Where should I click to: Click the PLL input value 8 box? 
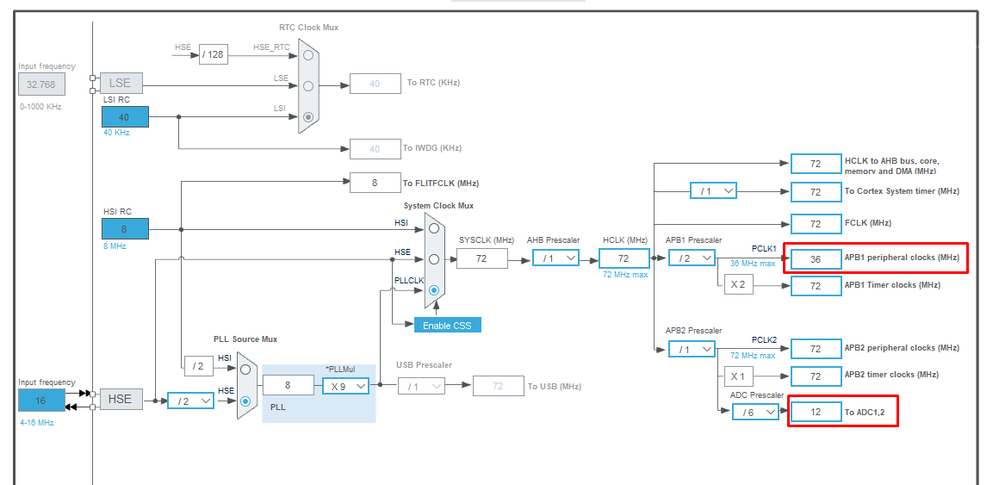288,386
